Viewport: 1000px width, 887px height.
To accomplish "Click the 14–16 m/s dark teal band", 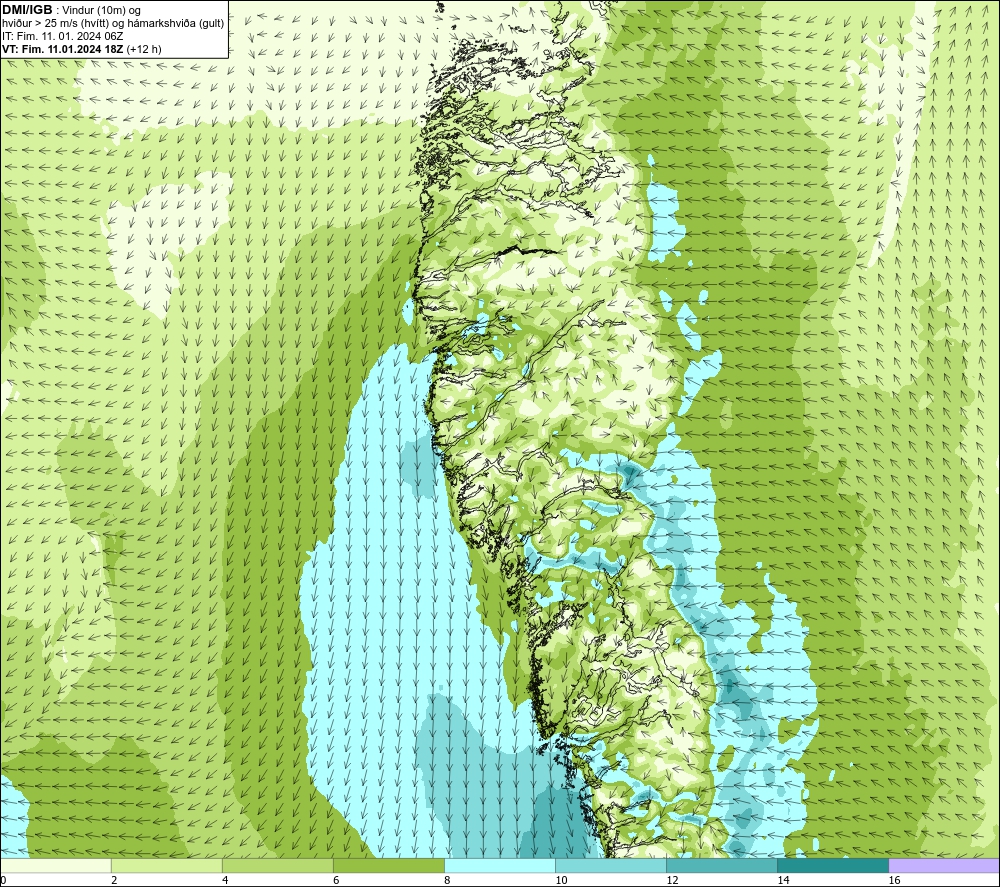I will tap(833, 865).
